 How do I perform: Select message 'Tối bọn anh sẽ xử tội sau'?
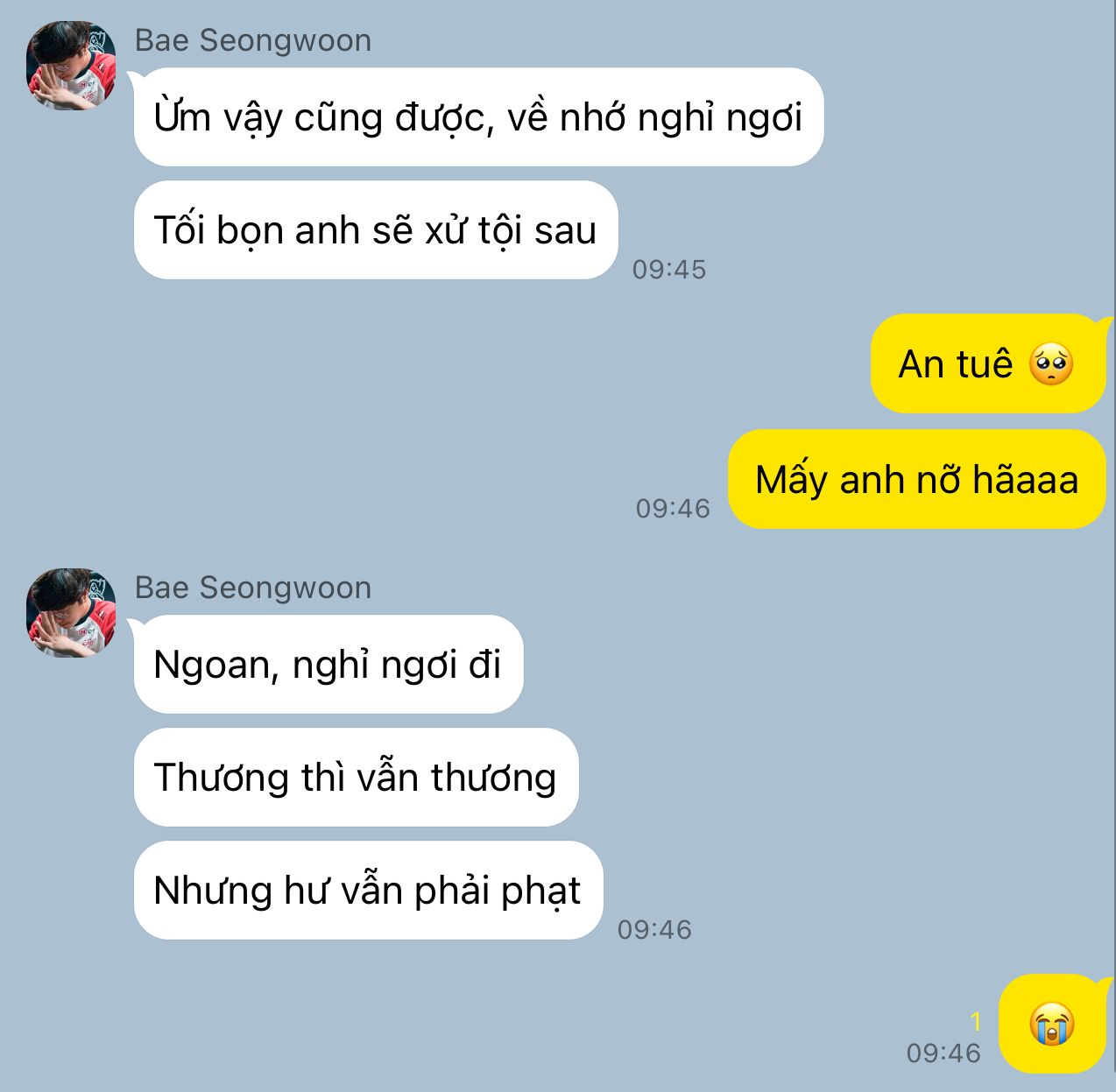376,230
